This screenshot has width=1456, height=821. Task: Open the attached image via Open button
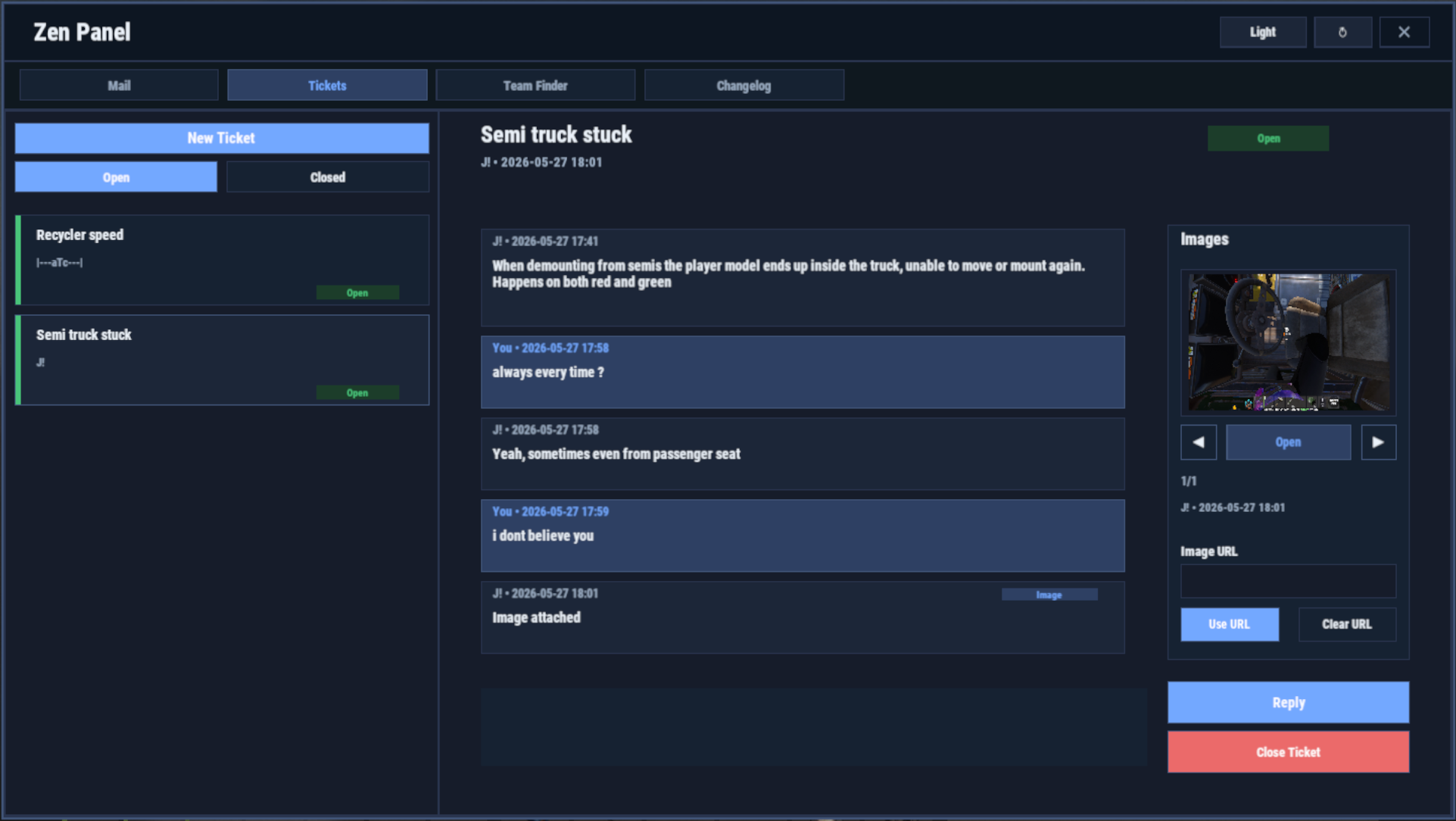click(x=1288, y=442)
